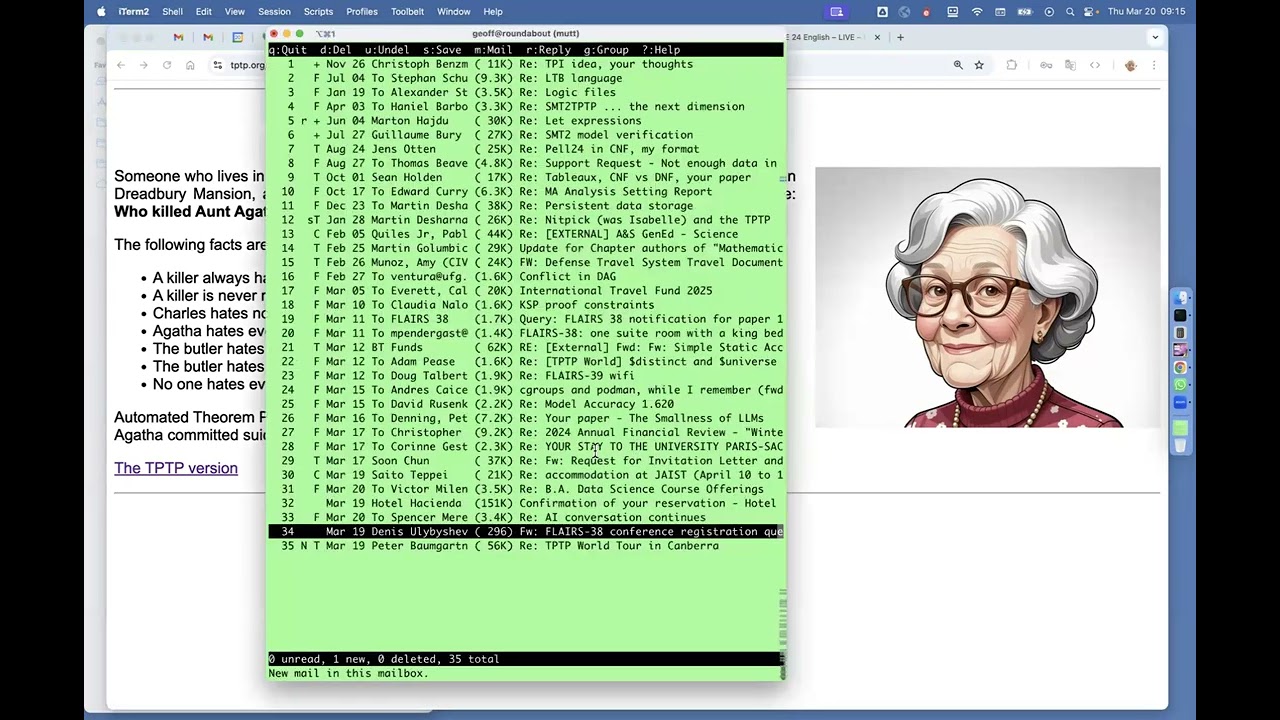Click the Chrome icon in the Dock
Viewport: 1280px width, 720px height.
pos(1181,368)
